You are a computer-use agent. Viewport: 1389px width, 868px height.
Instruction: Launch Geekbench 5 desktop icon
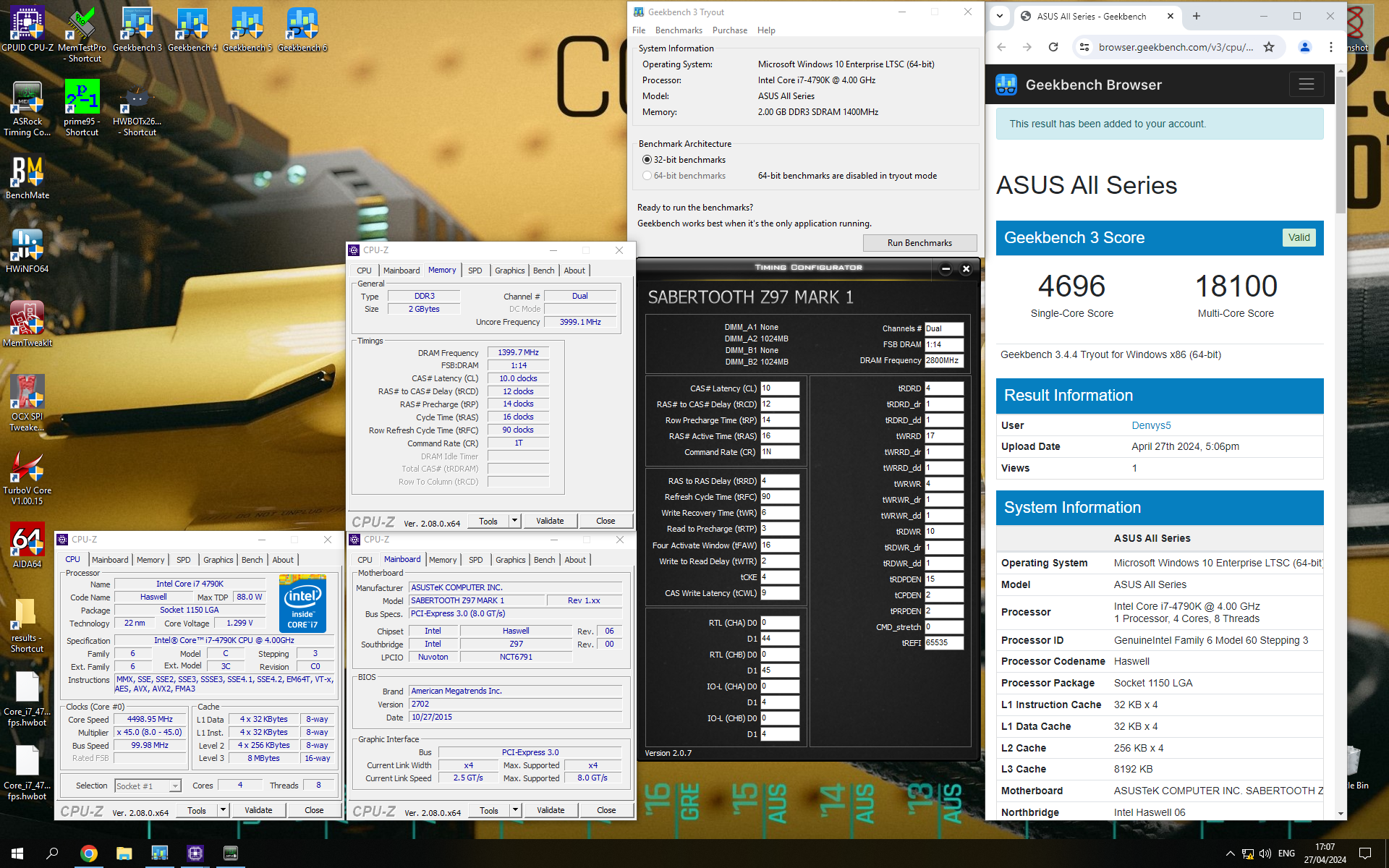[x=247, y=29]
